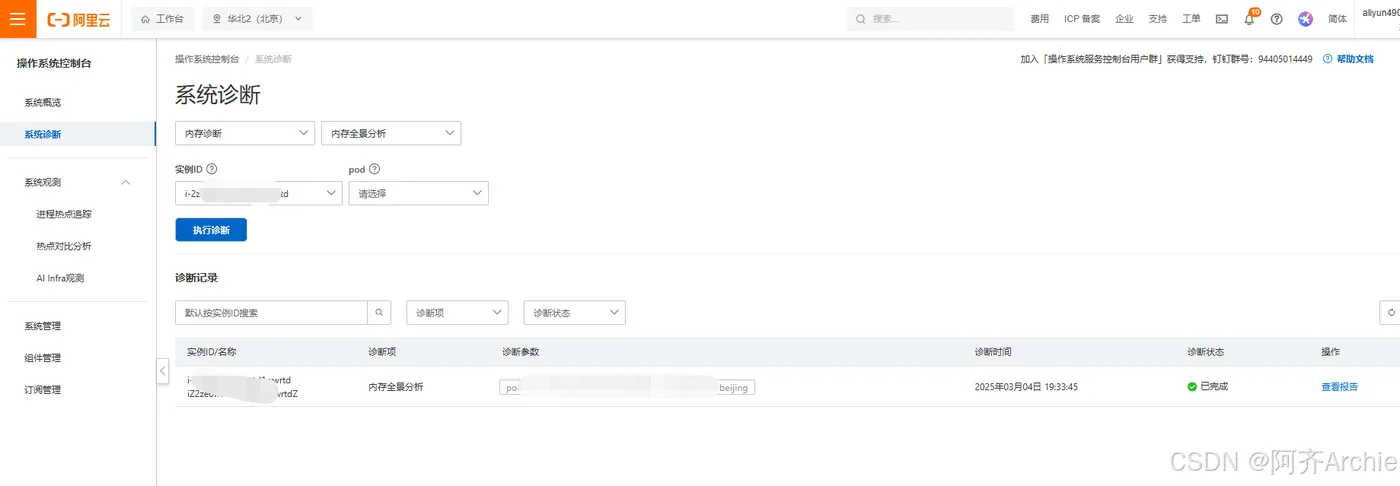Image resolution: width=1400 pixels, height=486 pixels.
Task: Open 订阅管理 in sidebar
Action: (43, 390)
